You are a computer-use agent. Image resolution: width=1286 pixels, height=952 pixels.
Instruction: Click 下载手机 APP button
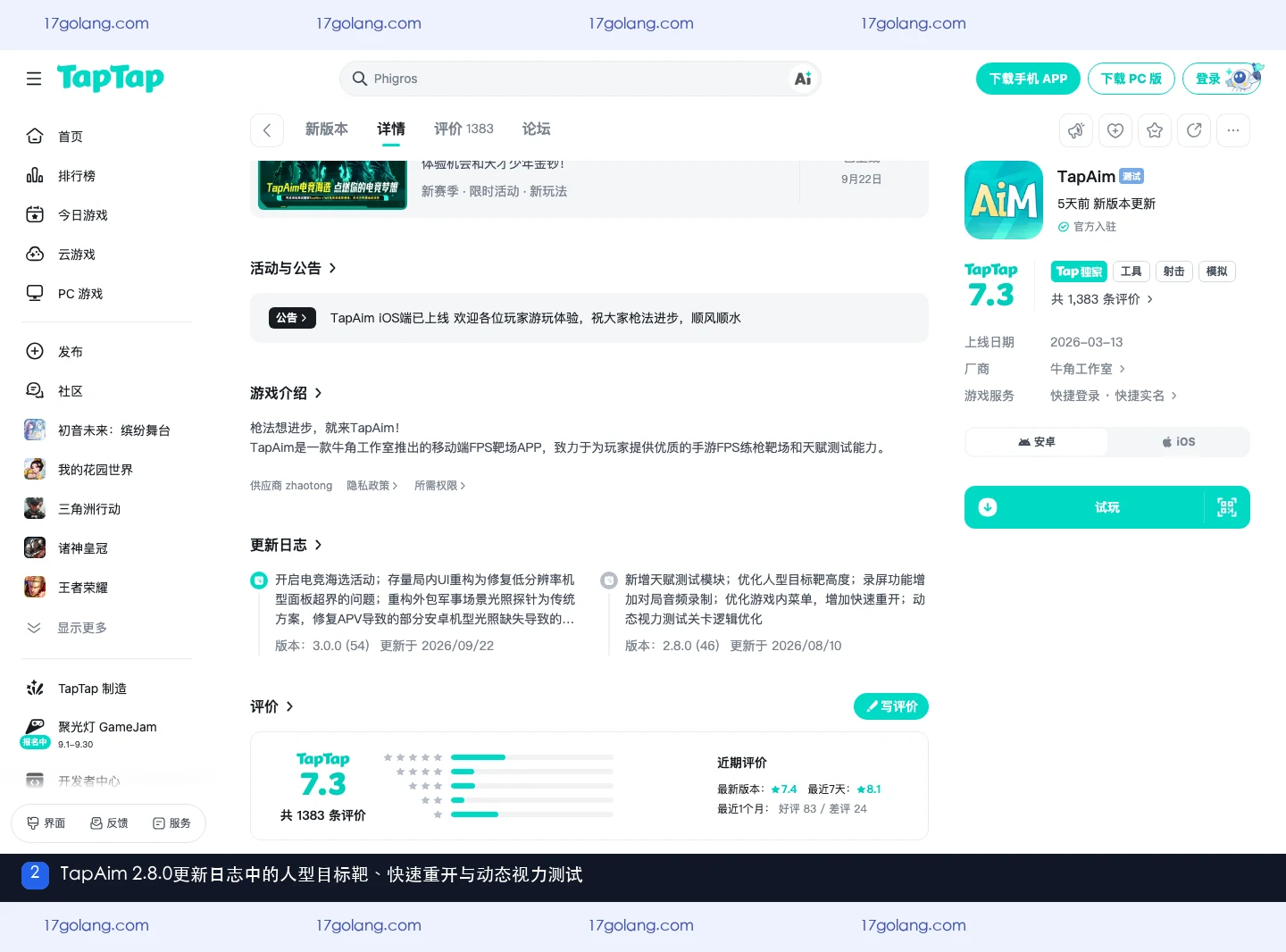coord(1028,79)
